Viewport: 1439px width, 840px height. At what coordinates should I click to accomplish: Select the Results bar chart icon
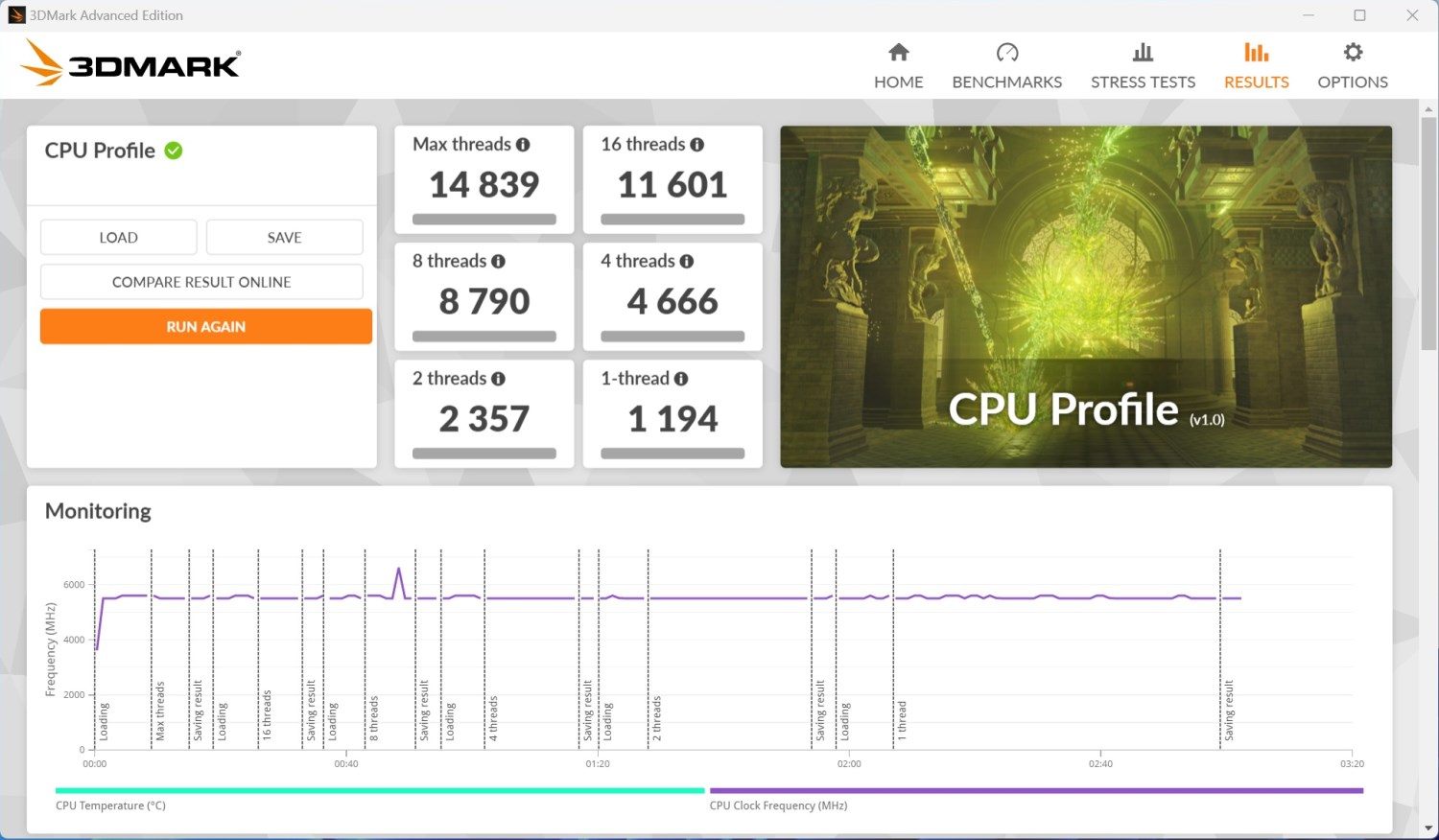click(x=1256, y=52)
